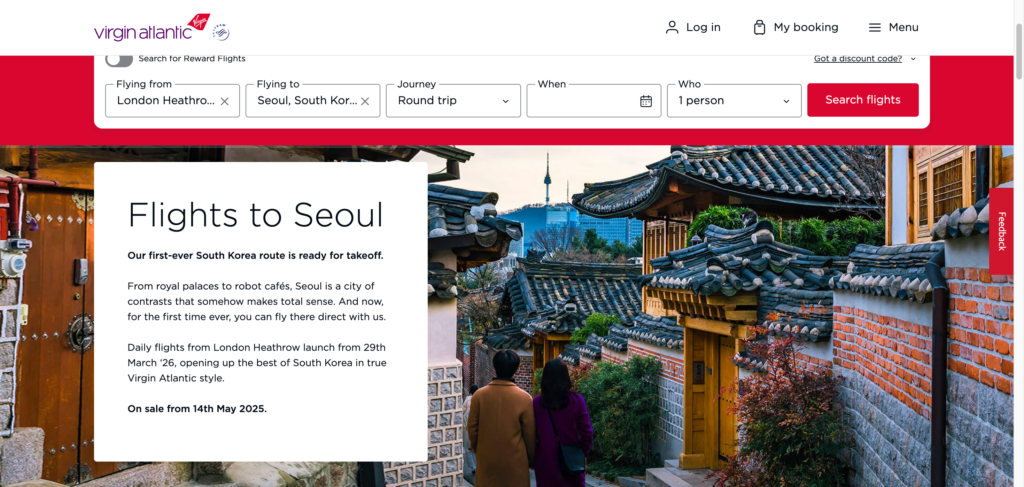Viewport: 1024px width, 487px height.
Task: Click the Log in link
Action: point(693,27)
